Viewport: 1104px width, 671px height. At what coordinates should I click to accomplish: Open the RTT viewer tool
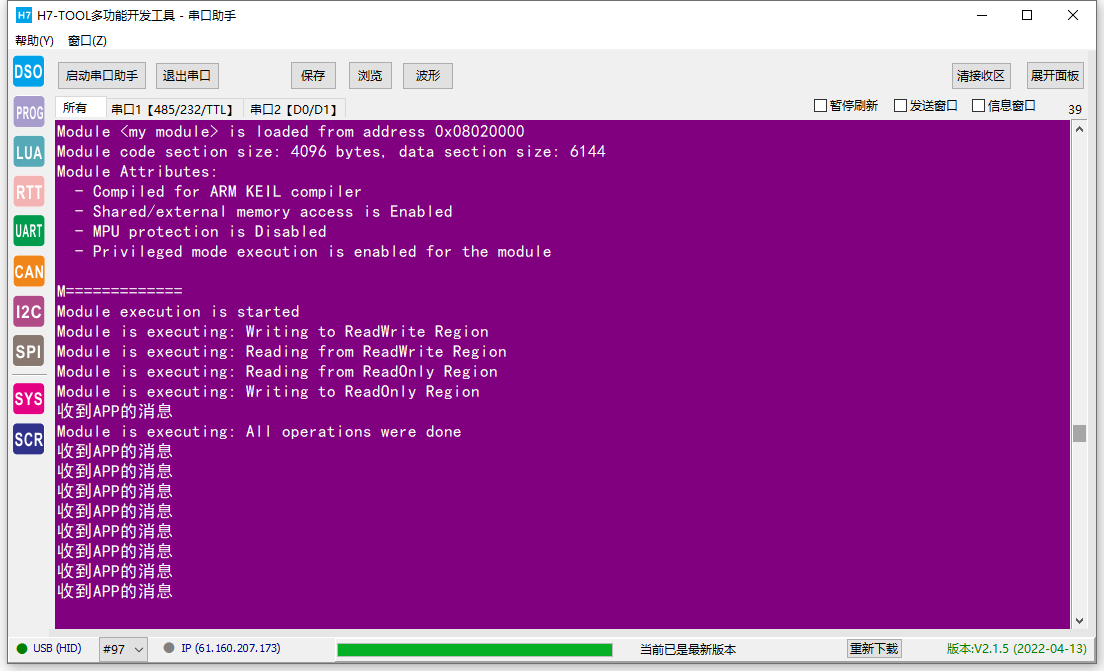pos(29,192)
